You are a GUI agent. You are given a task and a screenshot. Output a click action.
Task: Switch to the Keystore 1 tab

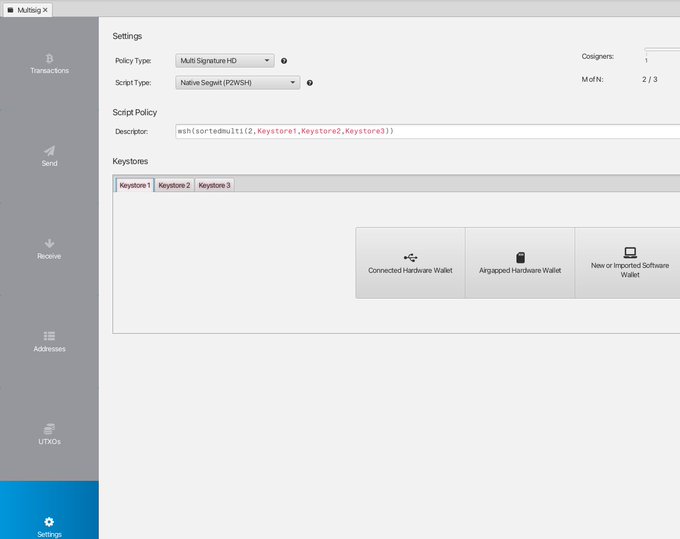point(135,185)
